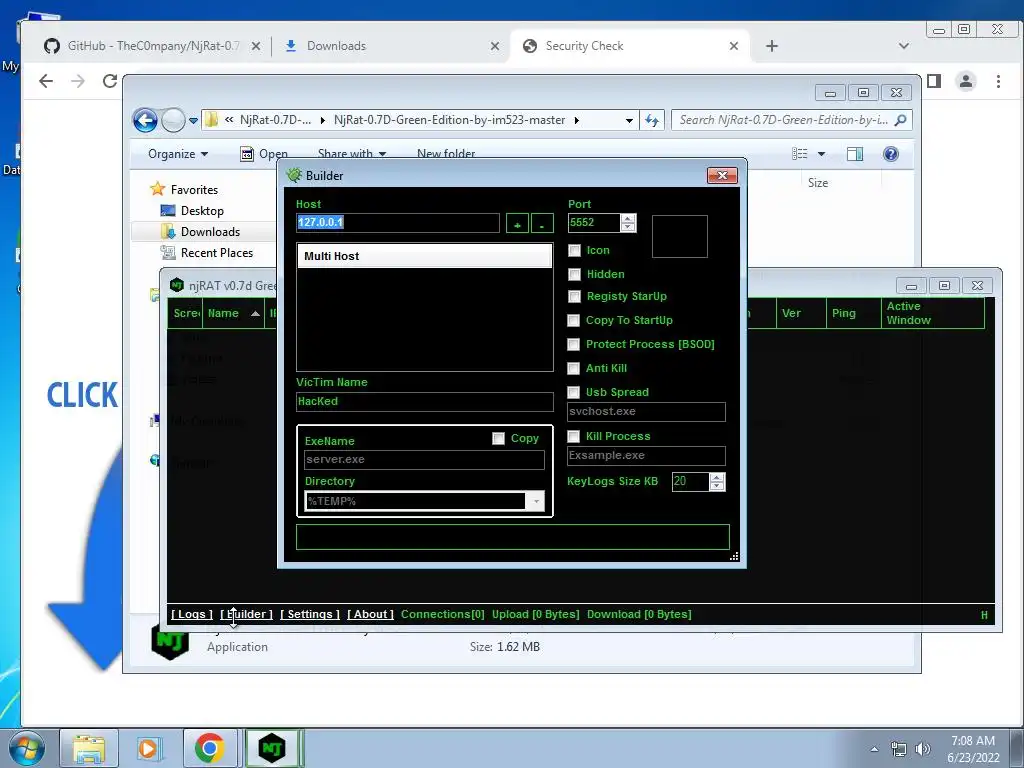Enable the Icon checkbox in Builder
This screenshot has width=1024, height=768.
[574, 251]
